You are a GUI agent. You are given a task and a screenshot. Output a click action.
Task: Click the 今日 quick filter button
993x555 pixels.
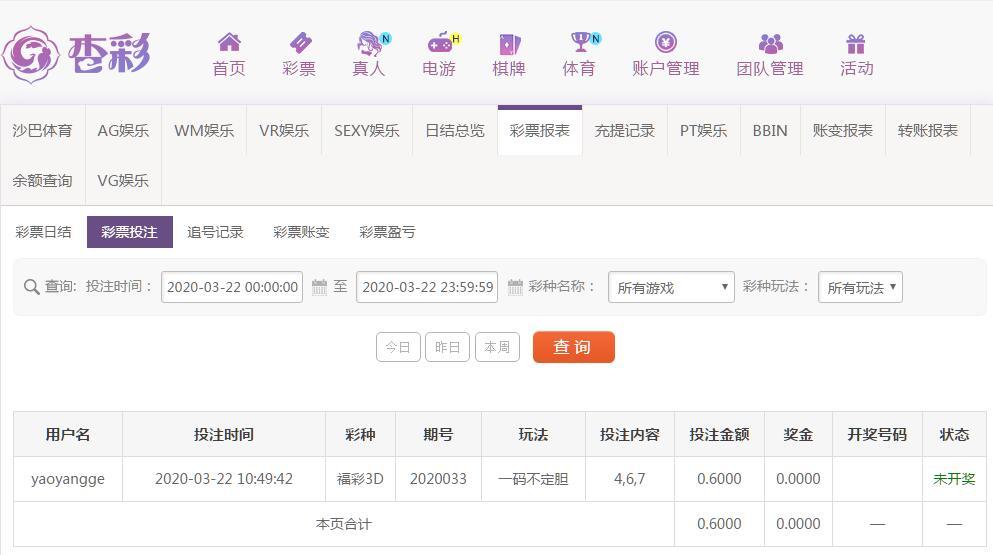(x=398, y=347)
